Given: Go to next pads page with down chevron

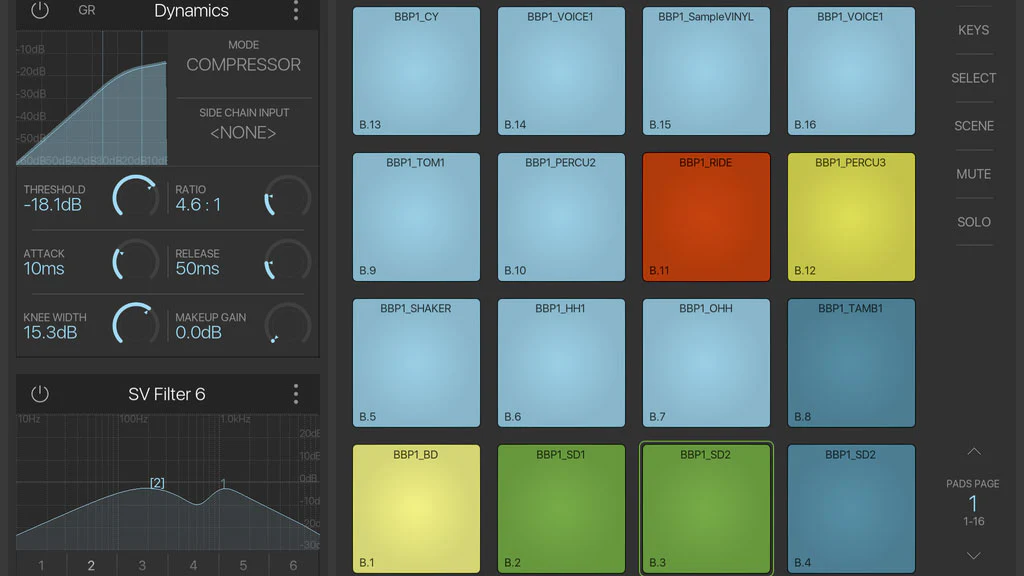Looking at the screenshot, I should click(973, 555).
